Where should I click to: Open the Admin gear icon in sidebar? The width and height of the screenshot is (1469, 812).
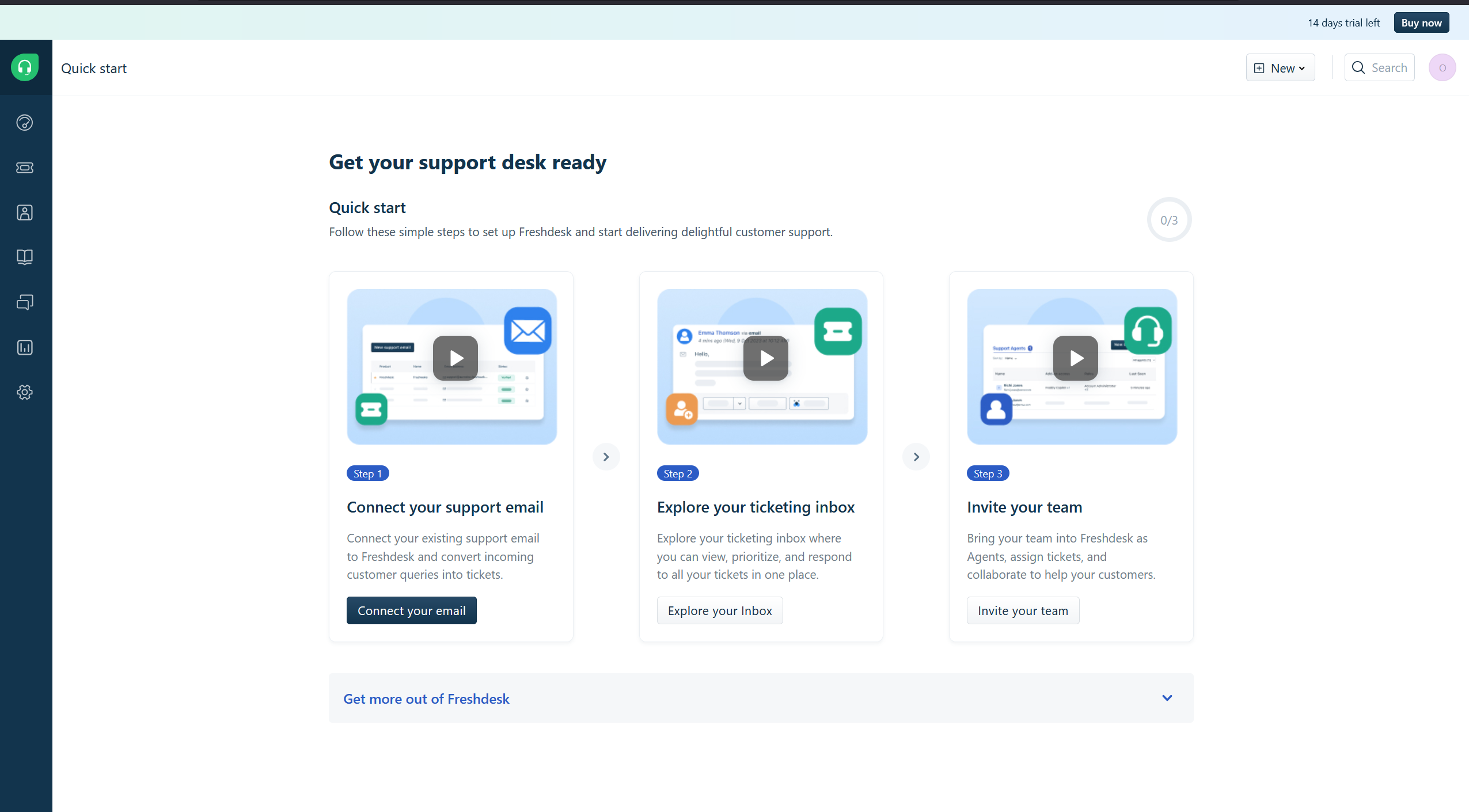coord(25,392)
